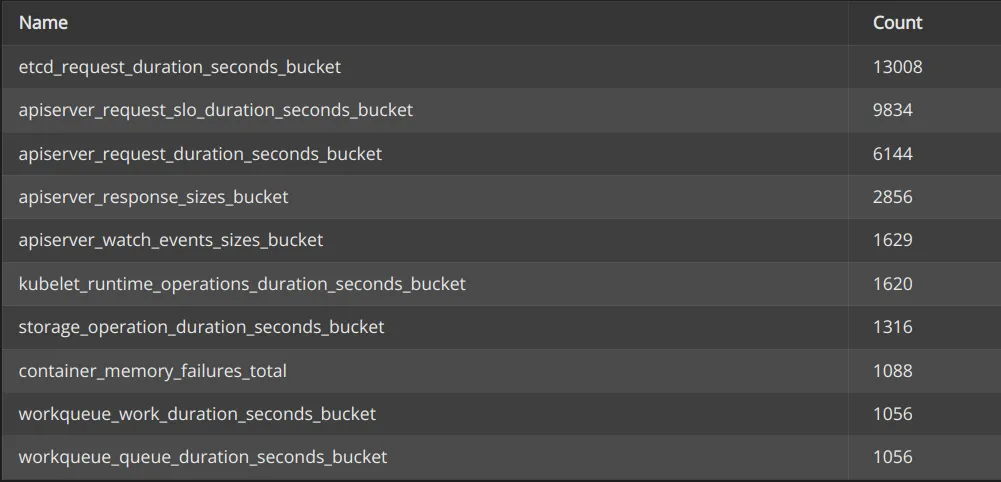Image resolution: width=1001 pixels, height=482 pixels.
Task: Sort table by Name column header
Action: [43, 22]
